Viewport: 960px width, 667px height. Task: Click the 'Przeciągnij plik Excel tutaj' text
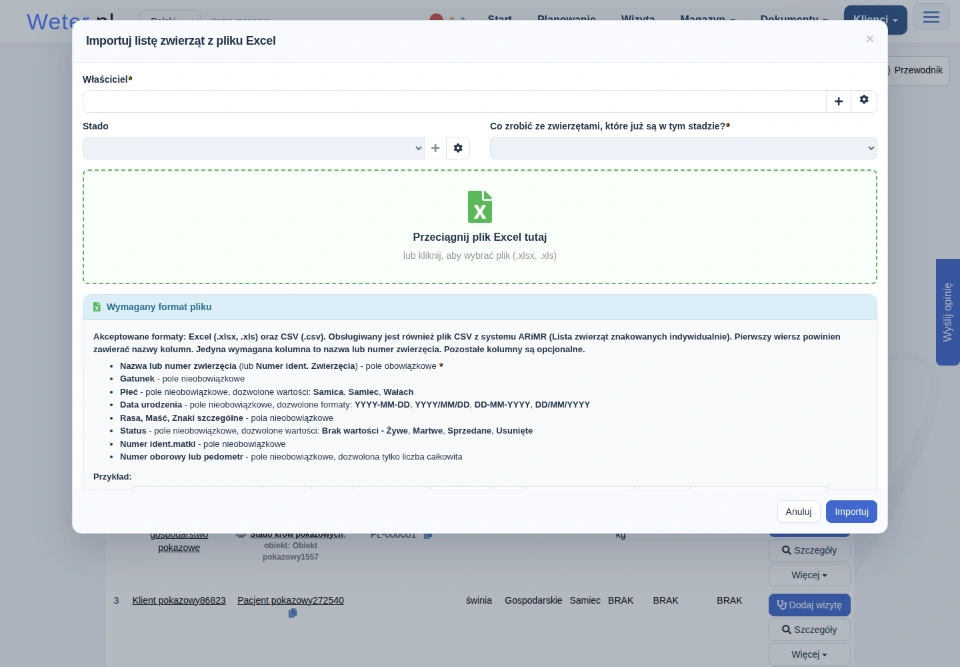[479, 237]
